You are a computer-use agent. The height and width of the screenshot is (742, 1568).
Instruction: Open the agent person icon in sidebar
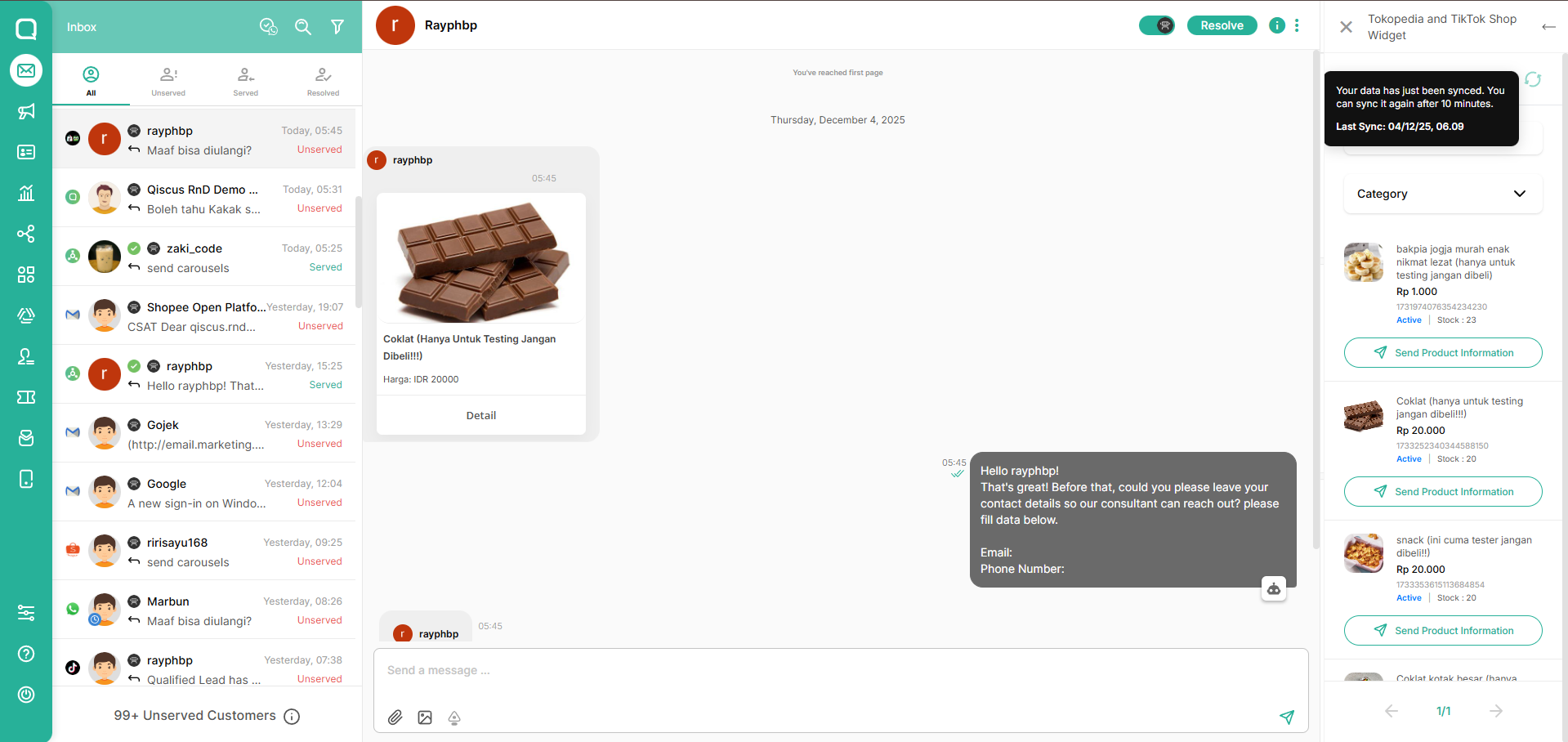coord(26,356)
